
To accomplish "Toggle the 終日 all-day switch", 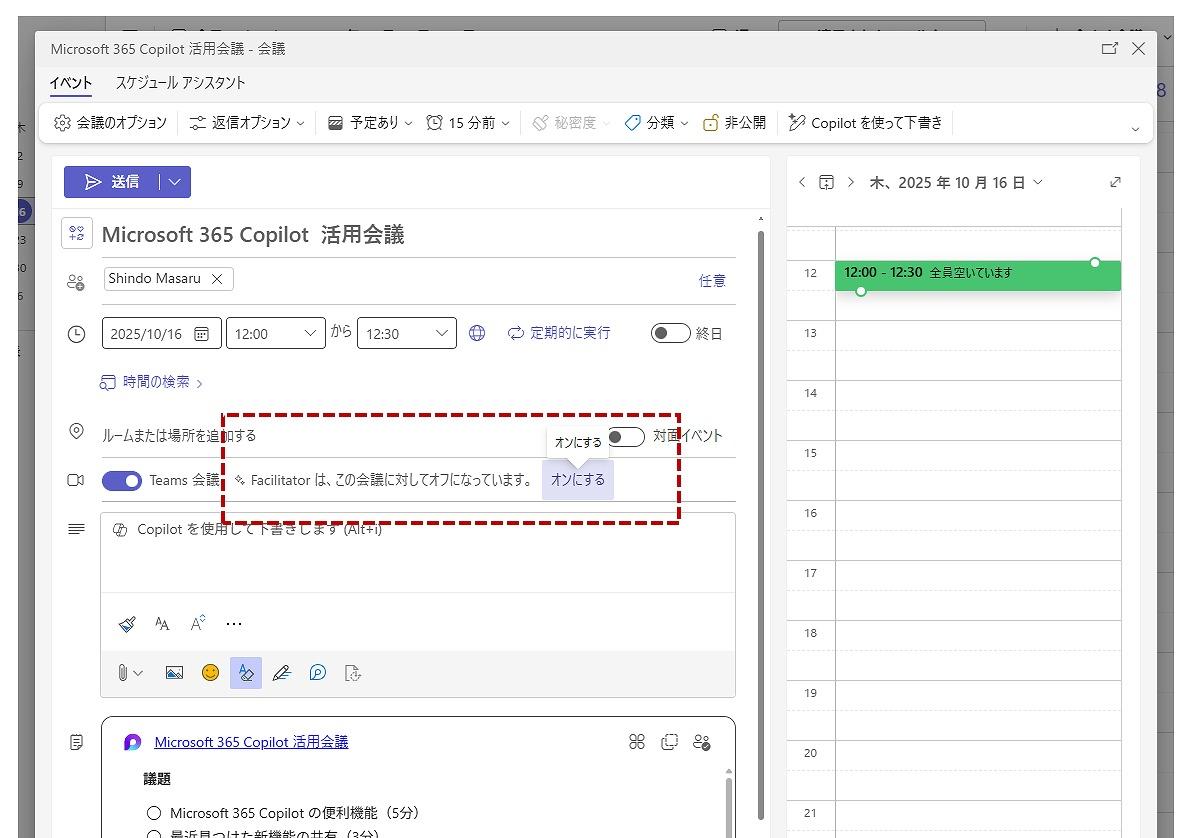I will click(x=670, y=333).
